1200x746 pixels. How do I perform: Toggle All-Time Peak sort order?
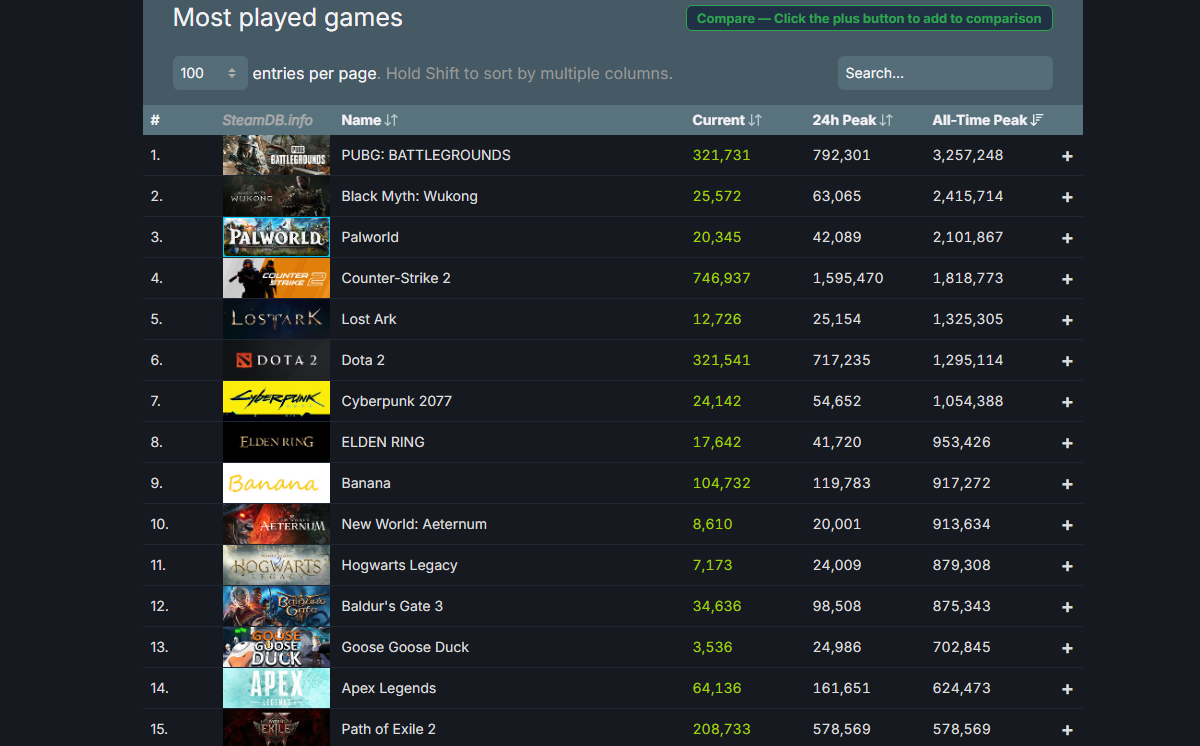(987, 120)
